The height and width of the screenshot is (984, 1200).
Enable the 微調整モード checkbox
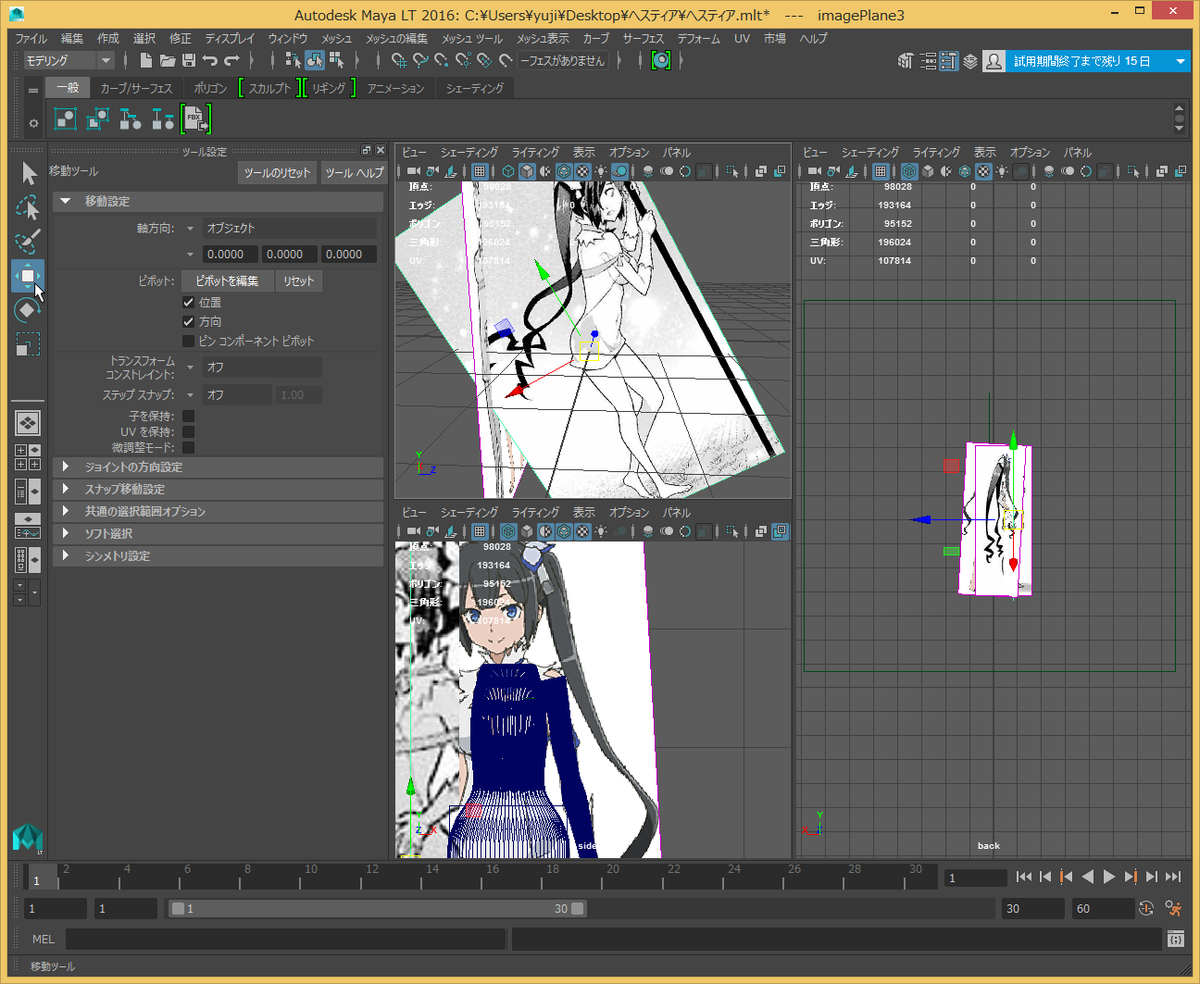[188, 447]
